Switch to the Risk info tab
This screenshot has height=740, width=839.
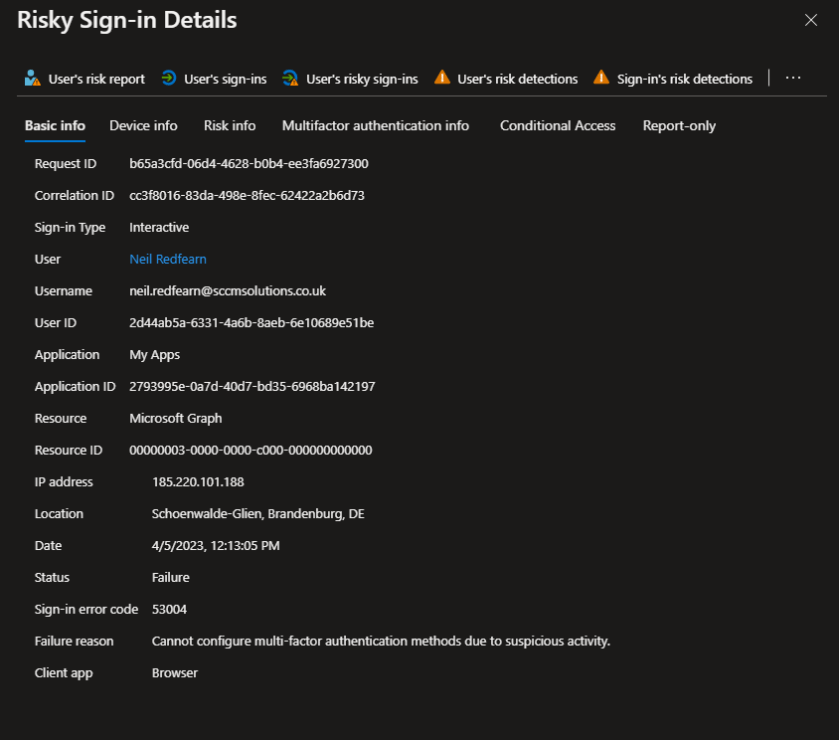pos(229,125)
